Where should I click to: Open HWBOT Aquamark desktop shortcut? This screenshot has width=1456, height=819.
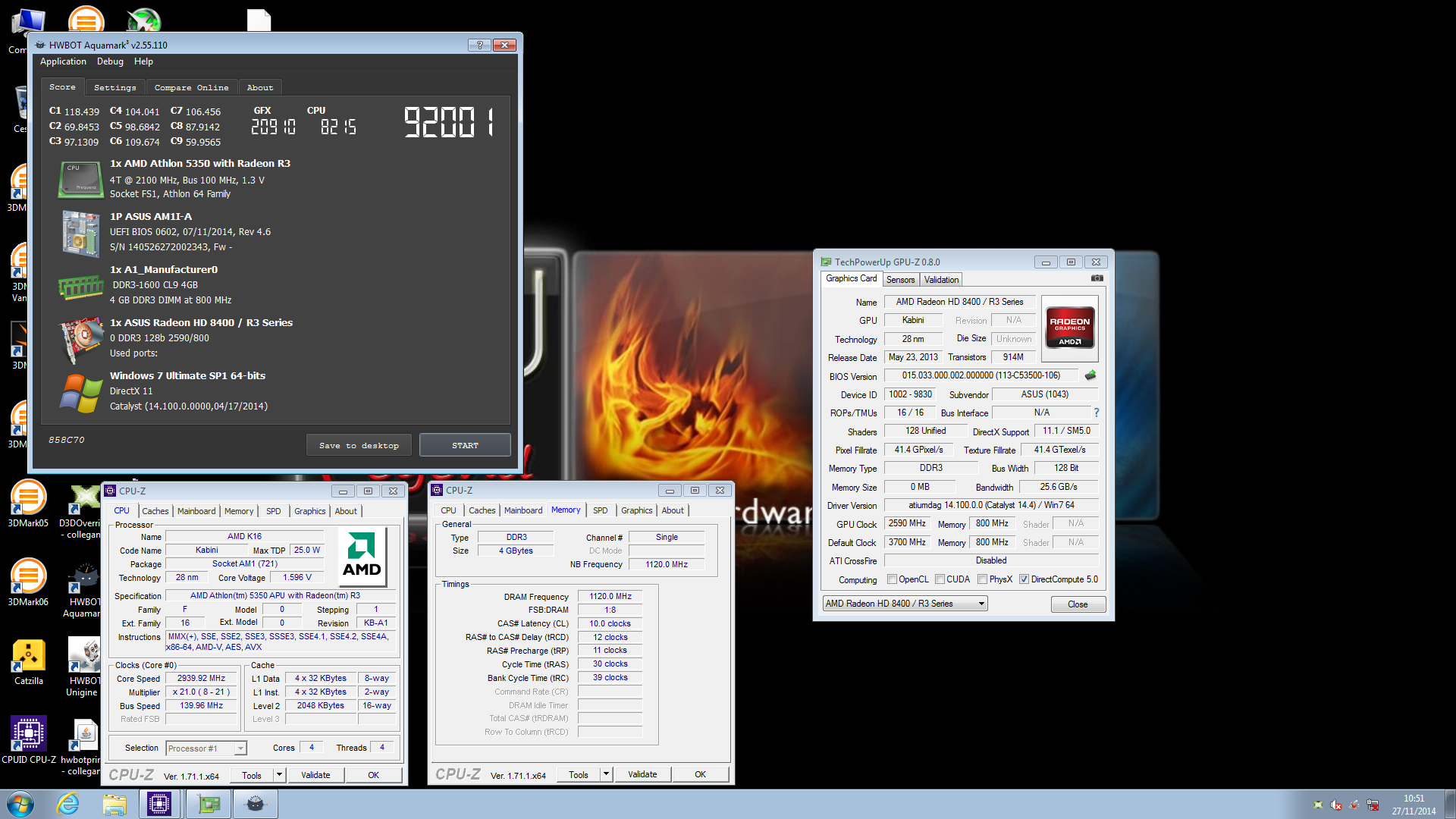pyautogui.click(x=83, y=588)
